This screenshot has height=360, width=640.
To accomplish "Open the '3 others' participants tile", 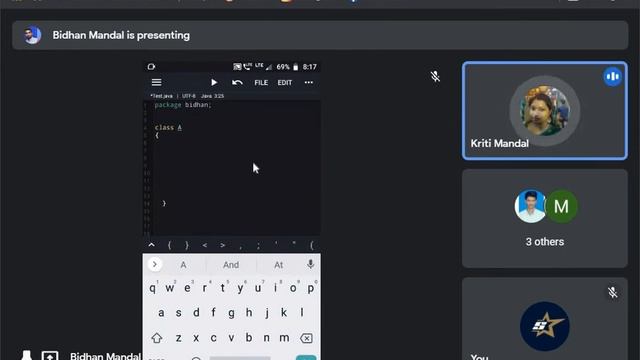I will point(545,219).
